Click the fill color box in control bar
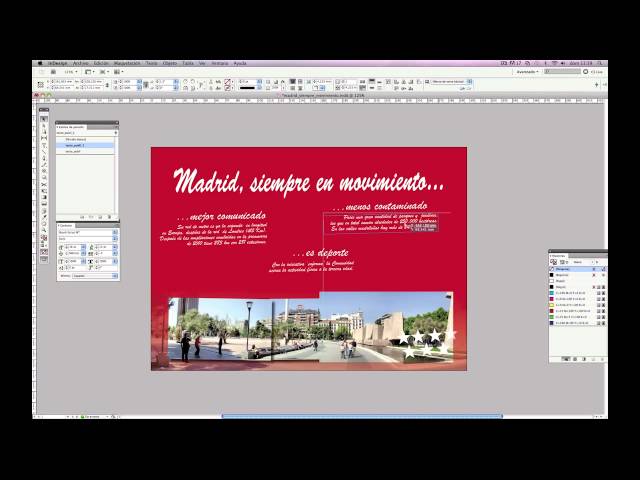Screen dimensions: 640x480 click(228, 82)
